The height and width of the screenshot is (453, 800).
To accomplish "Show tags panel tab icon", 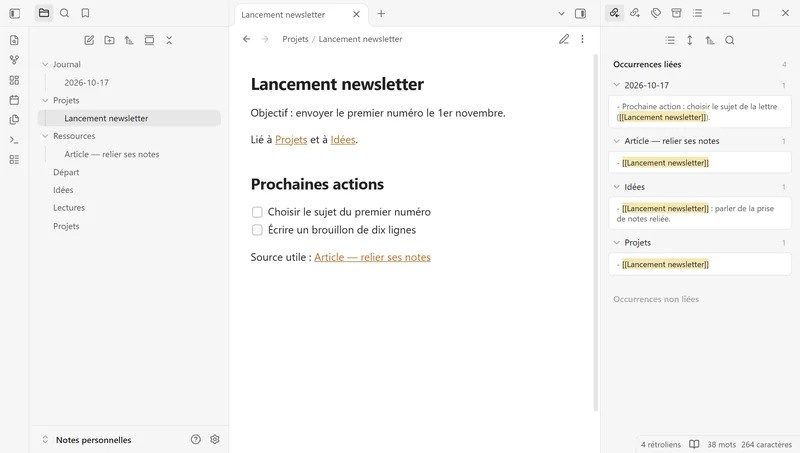I will coord(656,13).
